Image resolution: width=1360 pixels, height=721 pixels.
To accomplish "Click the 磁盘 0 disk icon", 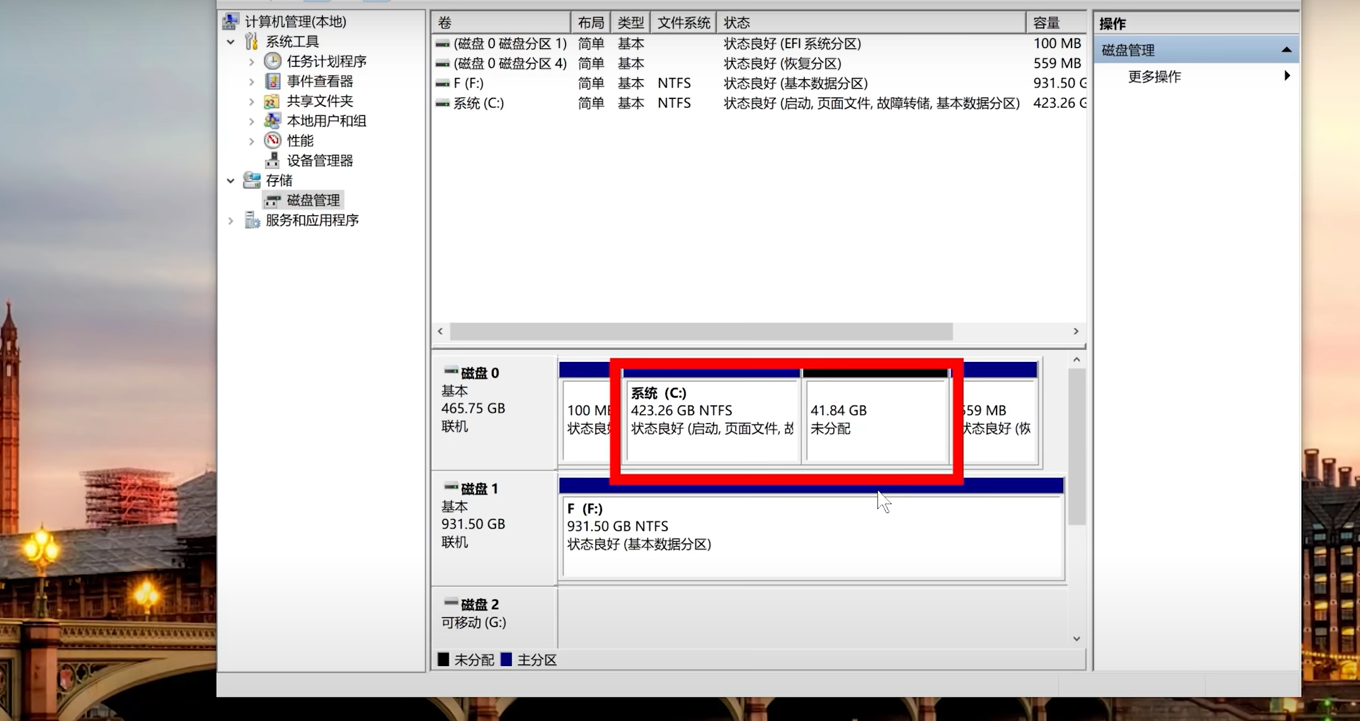I will (451, 372).
